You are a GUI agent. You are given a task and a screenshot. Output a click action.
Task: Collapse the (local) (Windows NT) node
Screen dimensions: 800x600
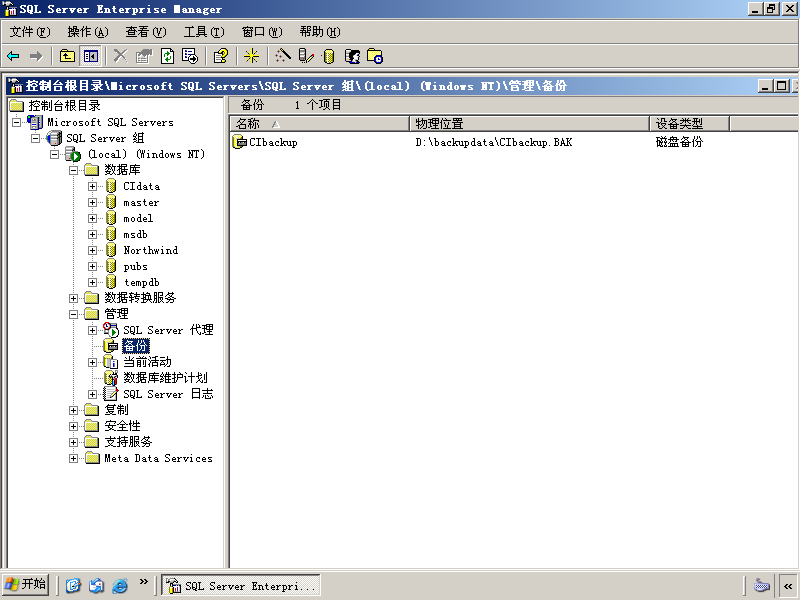click(x=55, y=154)
